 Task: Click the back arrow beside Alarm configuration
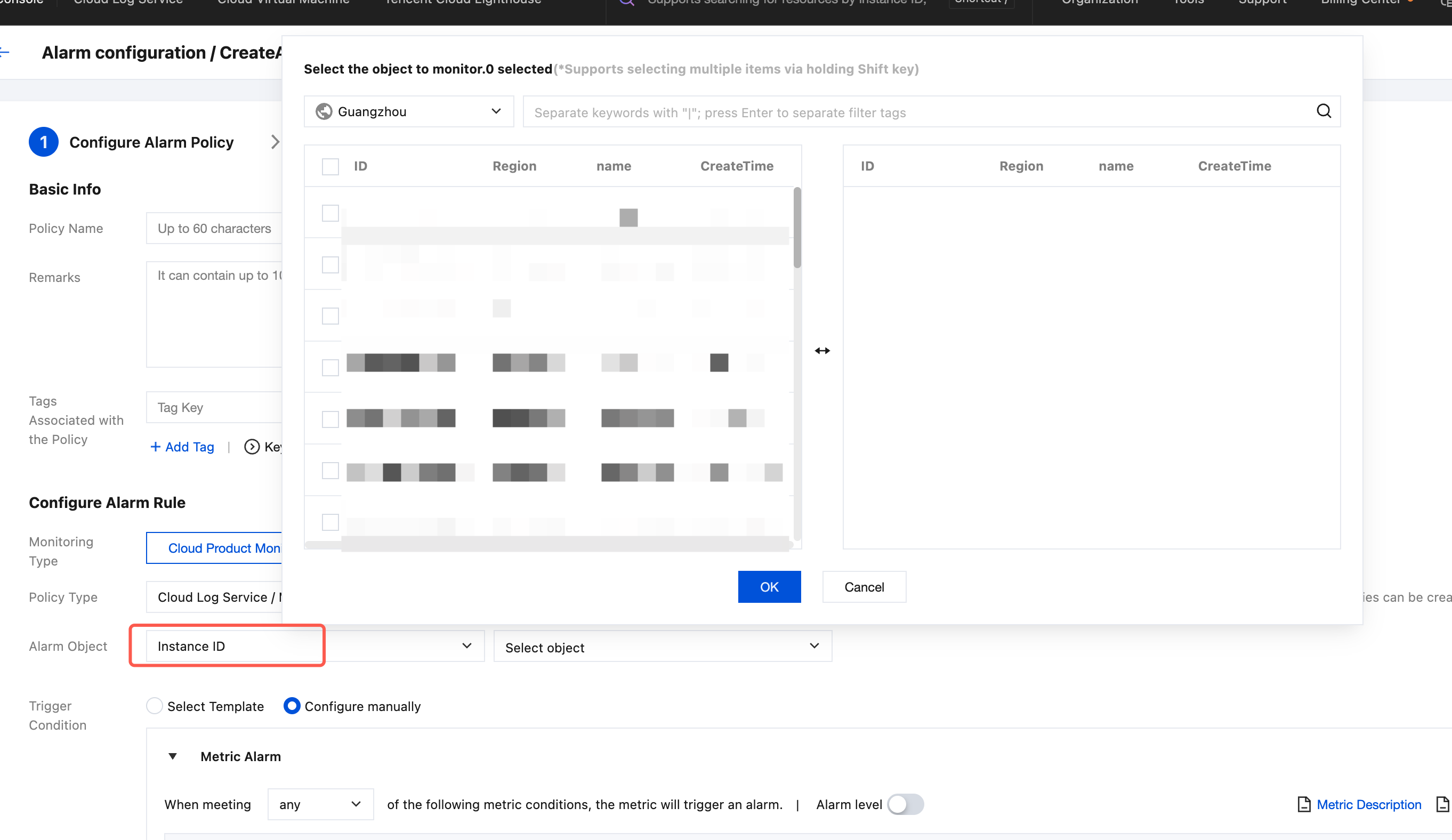point(4,52)
